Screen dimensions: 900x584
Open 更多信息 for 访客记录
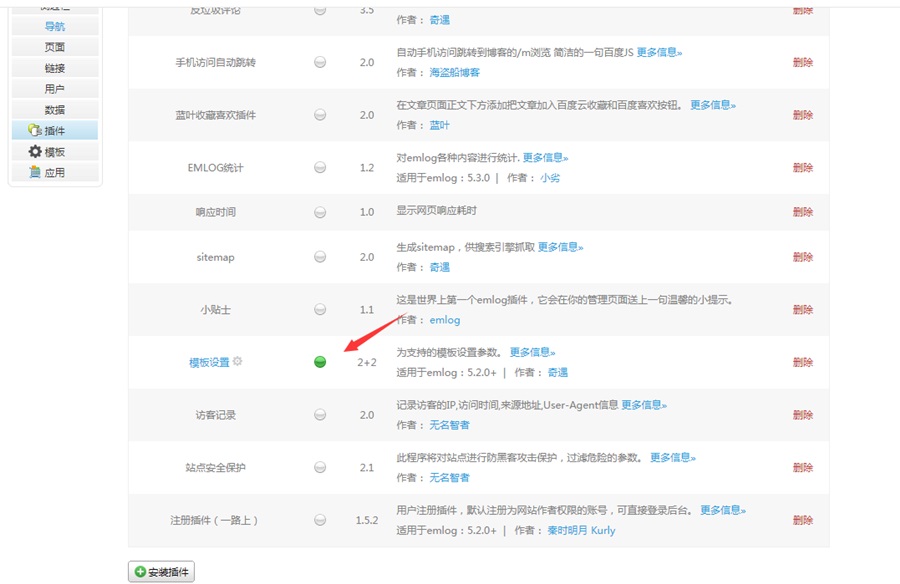(644, 405)
